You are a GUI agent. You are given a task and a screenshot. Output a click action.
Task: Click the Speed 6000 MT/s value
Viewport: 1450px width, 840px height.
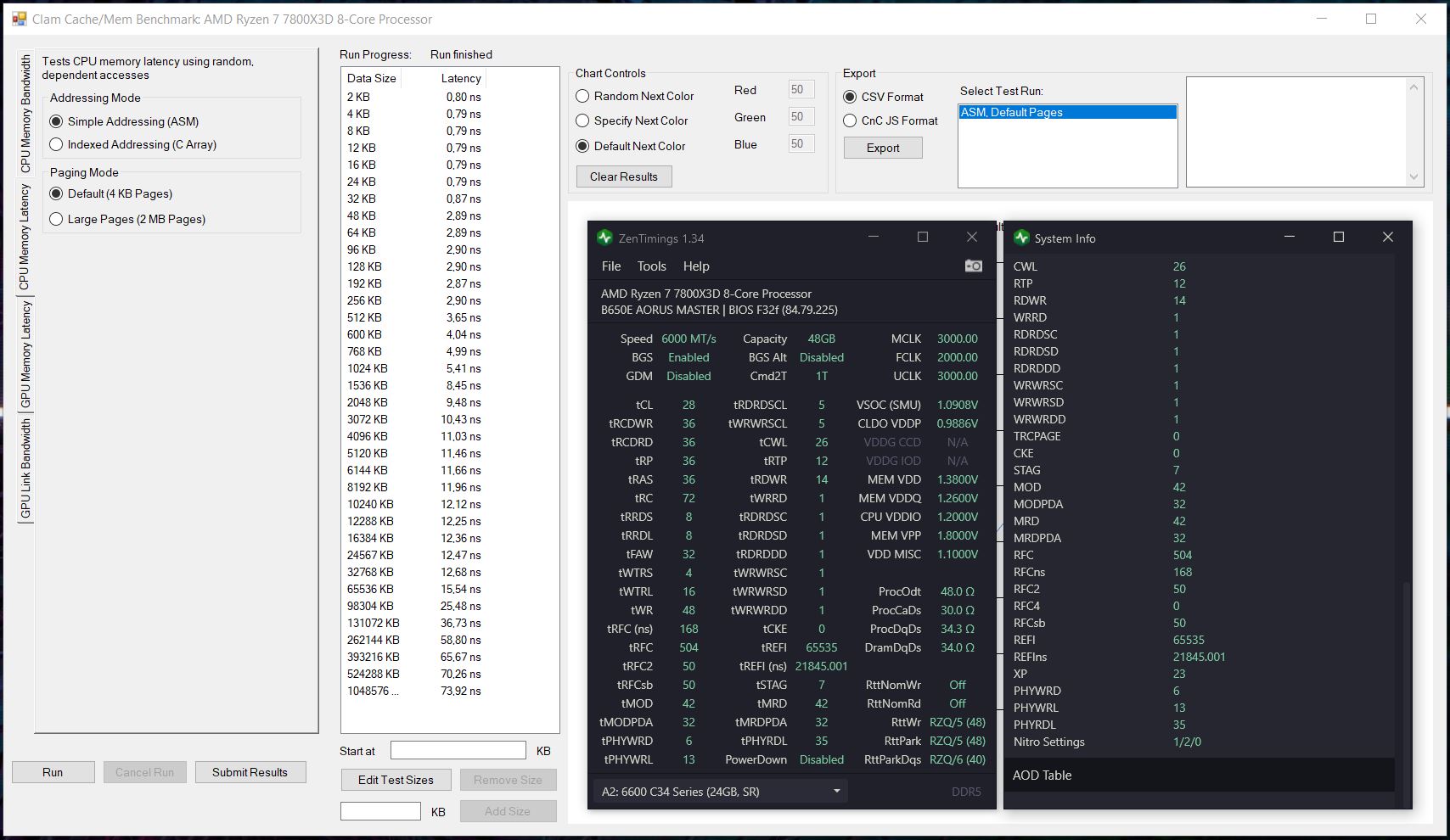pos(688,339)
